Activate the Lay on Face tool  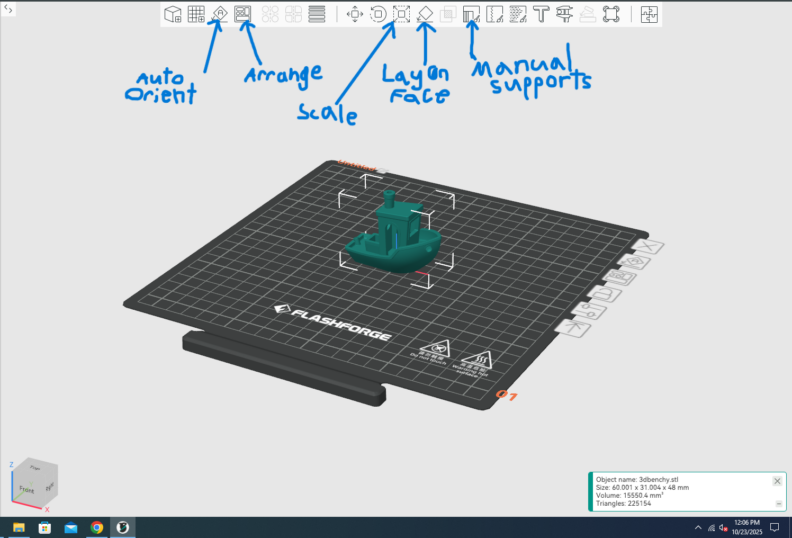[x=425, y=14]
